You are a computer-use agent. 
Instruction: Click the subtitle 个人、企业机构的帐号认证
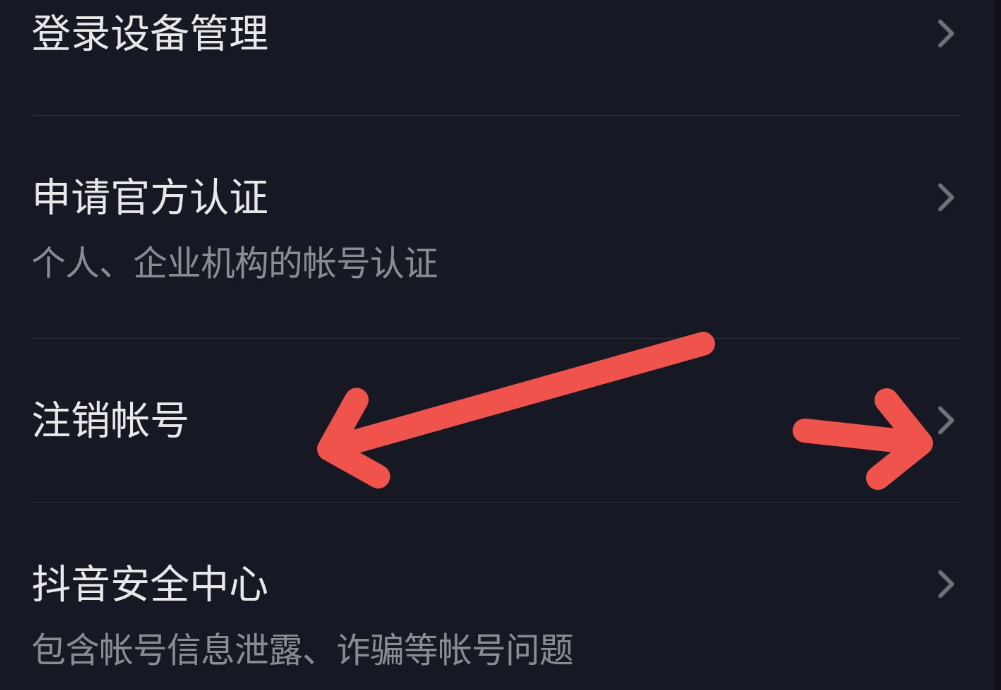pos(235,262)
